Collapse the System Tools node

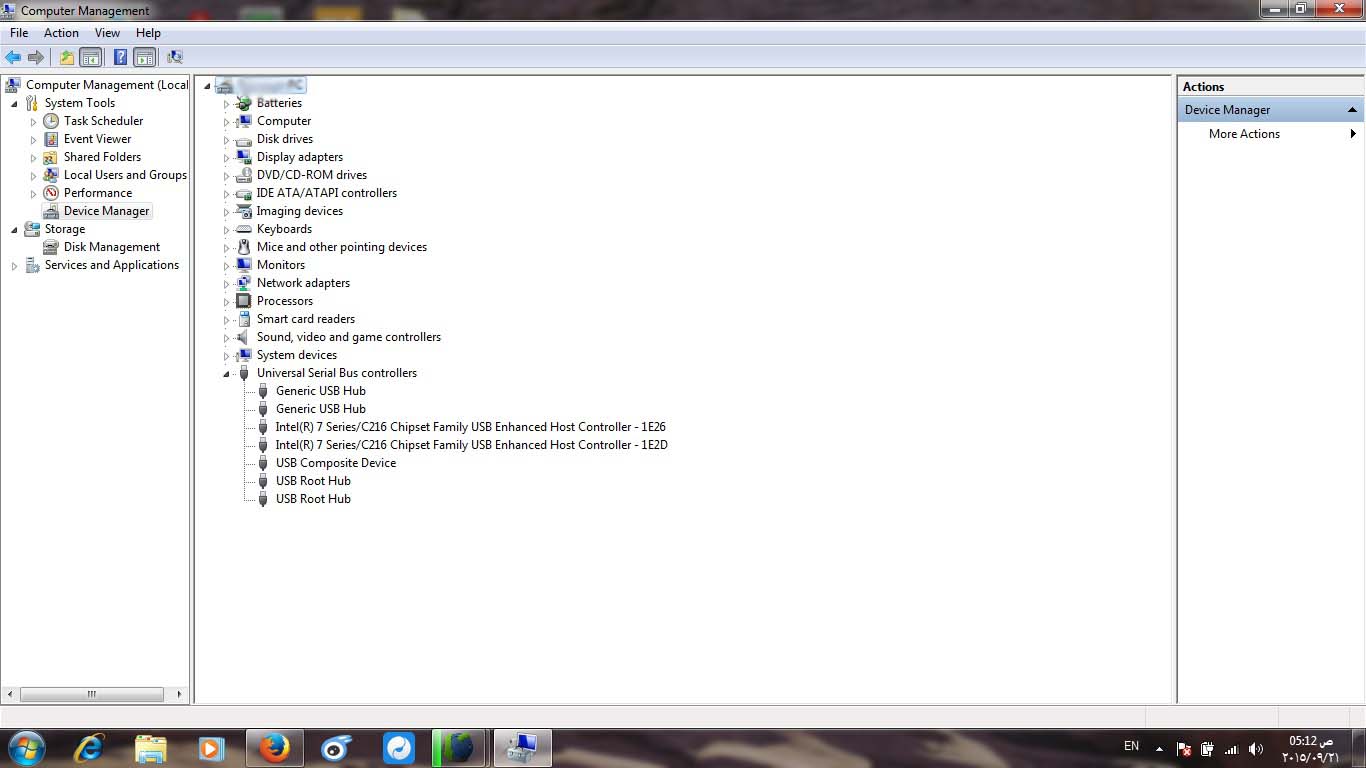tap(14, 103)
